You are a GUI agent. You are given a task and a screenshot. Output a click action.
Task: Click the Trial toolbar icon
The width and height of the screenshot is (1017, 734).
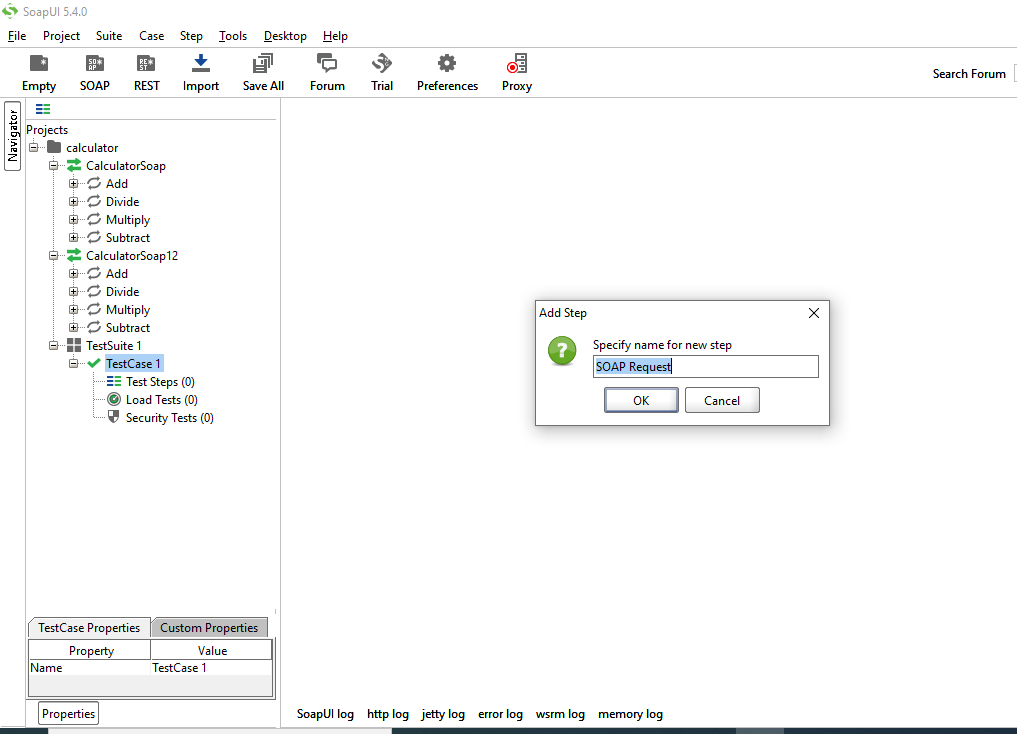click(382, 64)
